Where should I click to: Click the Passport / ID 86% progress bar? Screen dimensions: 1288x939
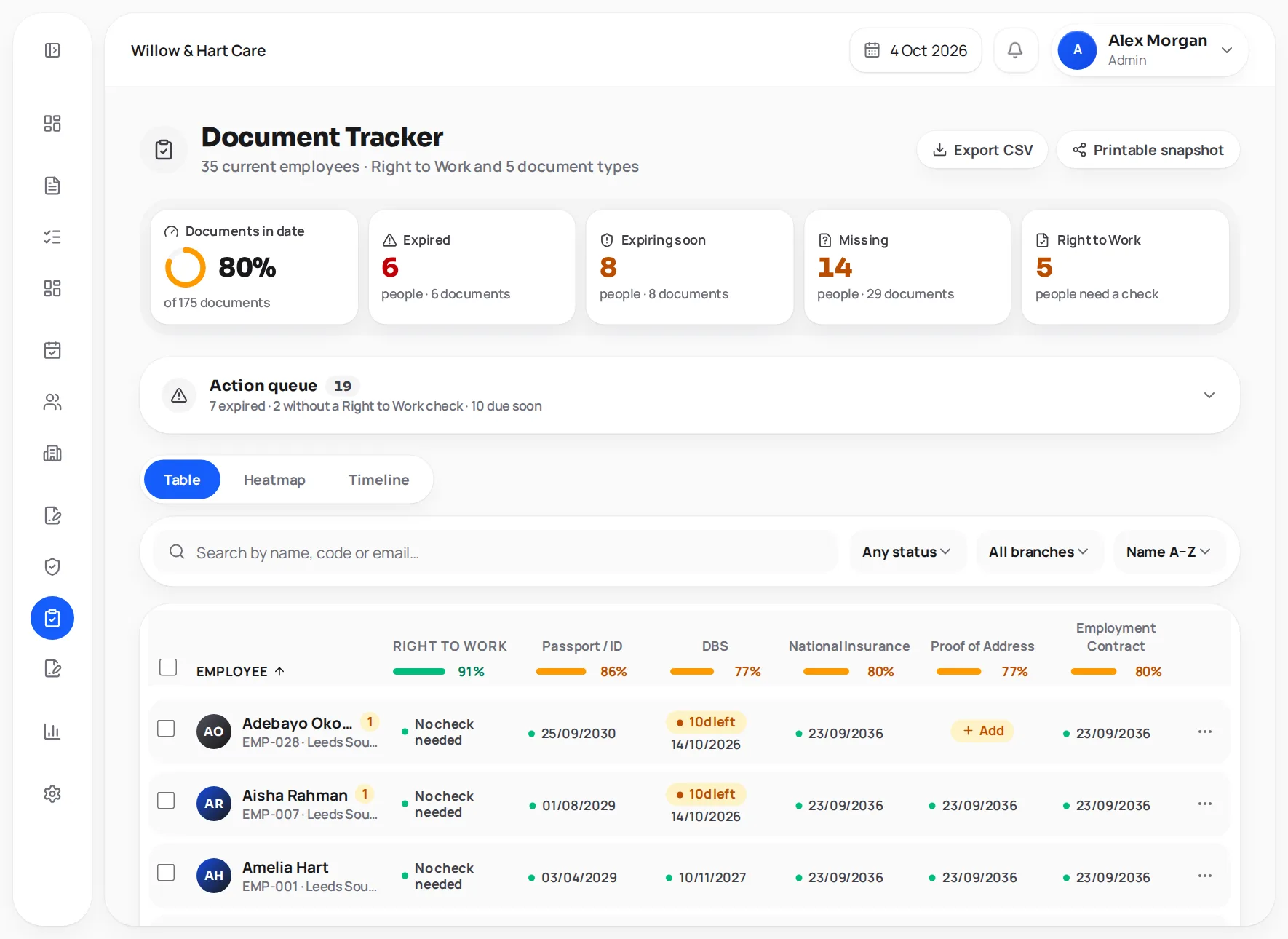(x=561, y=671)
